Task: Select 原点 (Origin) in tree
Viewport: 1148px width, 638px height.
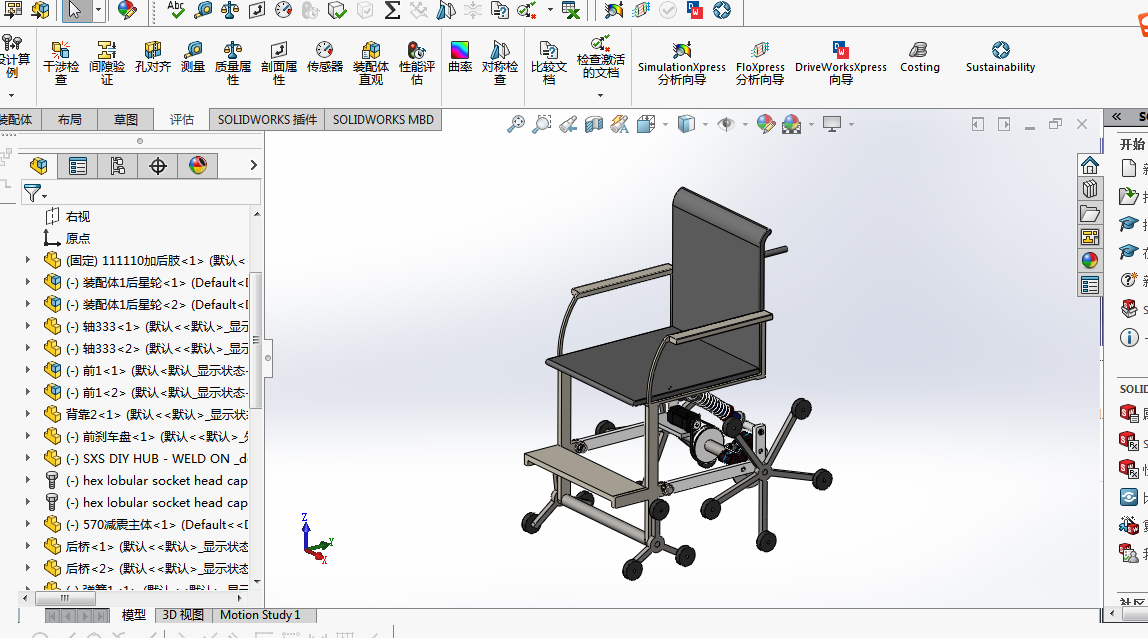Action: point(78,238)
